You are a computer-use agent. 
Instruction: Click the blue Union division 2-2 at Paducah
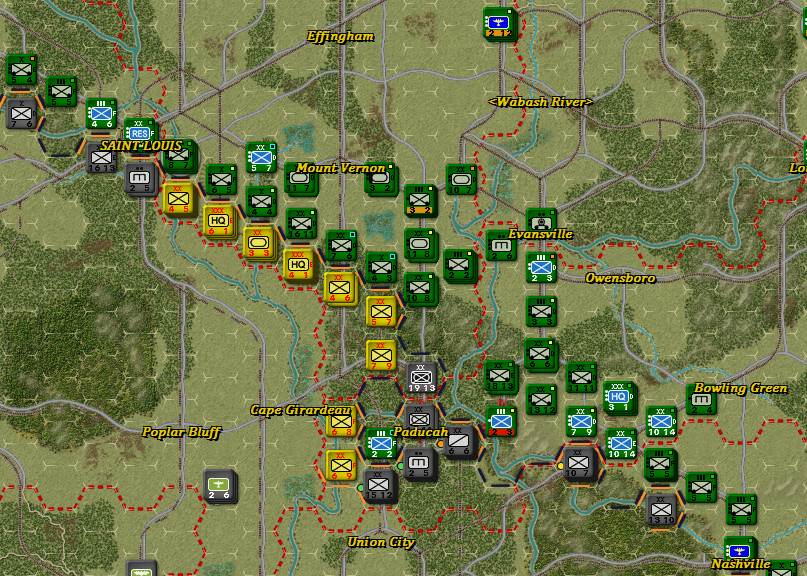(380, 443)
